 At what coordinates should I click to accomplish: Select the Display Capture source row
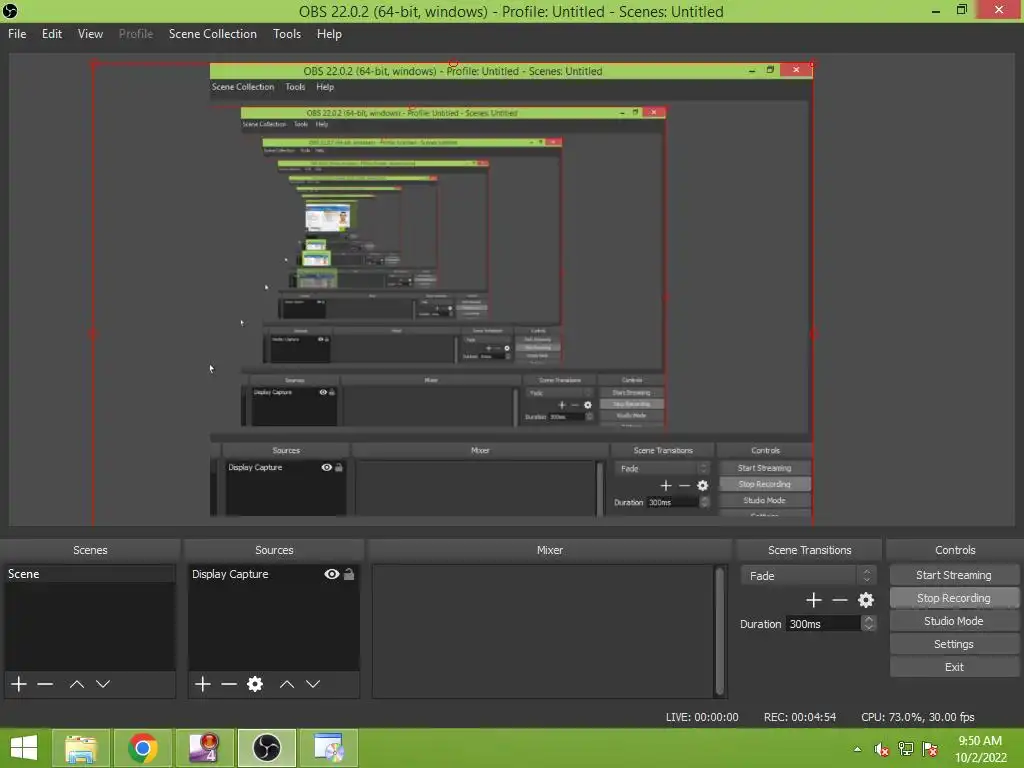[x=274, y=574]
